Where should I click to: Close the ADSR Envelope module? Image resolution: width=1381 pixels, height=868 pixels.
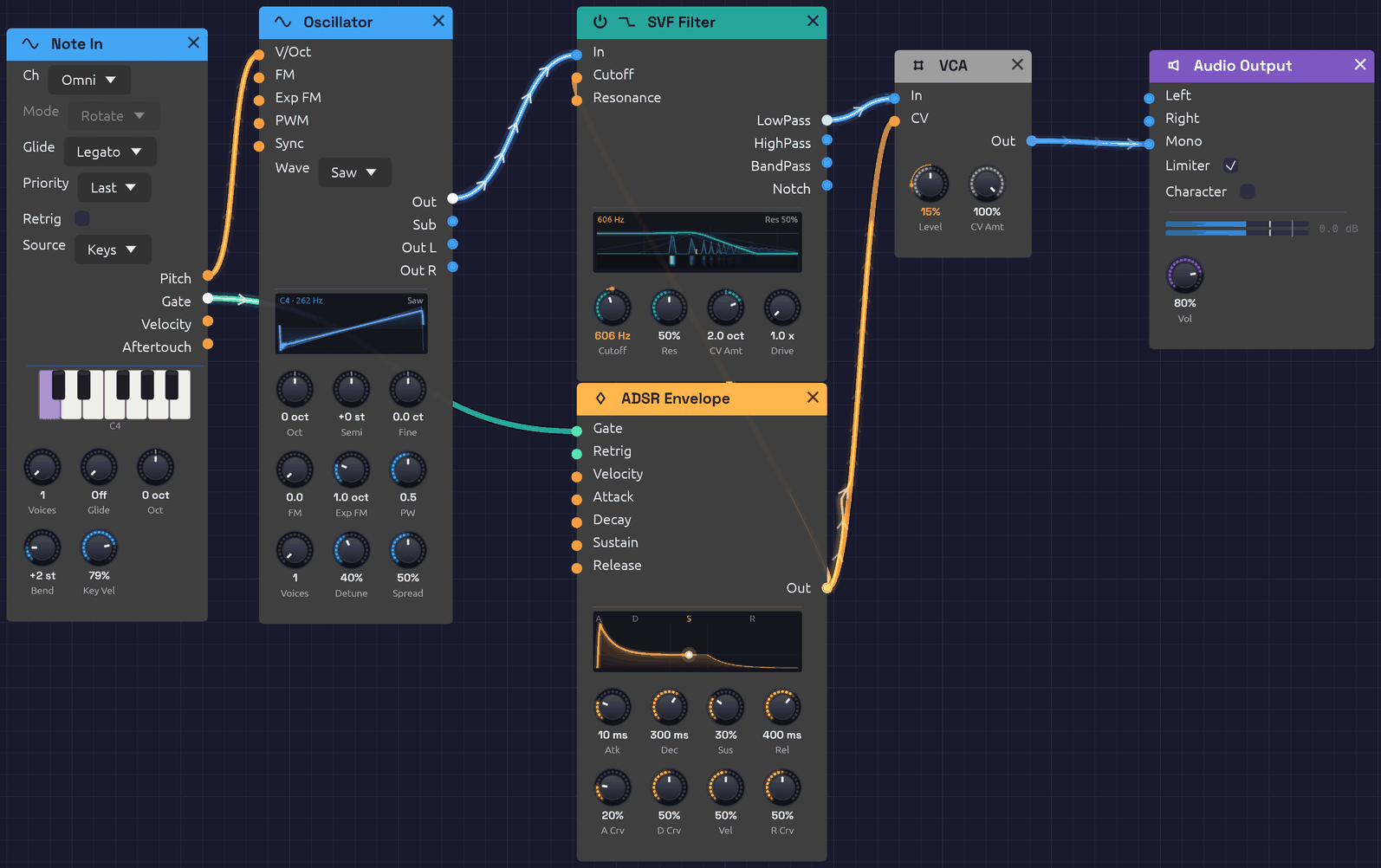click(813, 398)
